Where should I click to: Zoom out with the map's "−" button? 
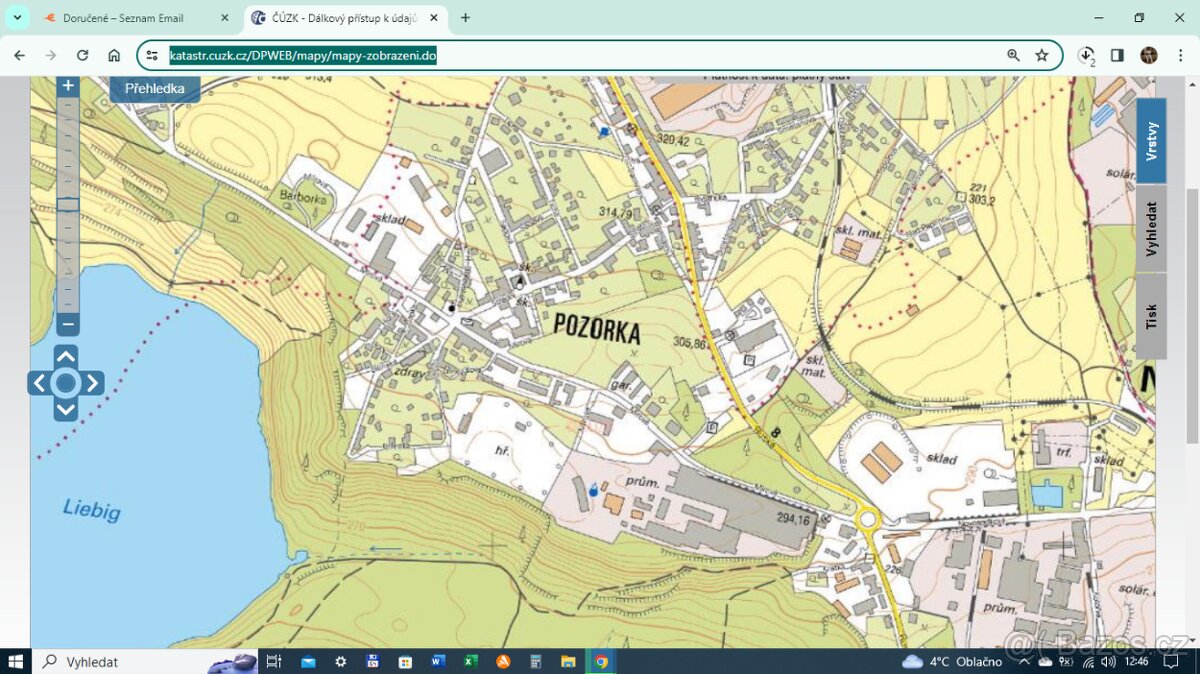(x=67, y=324)
